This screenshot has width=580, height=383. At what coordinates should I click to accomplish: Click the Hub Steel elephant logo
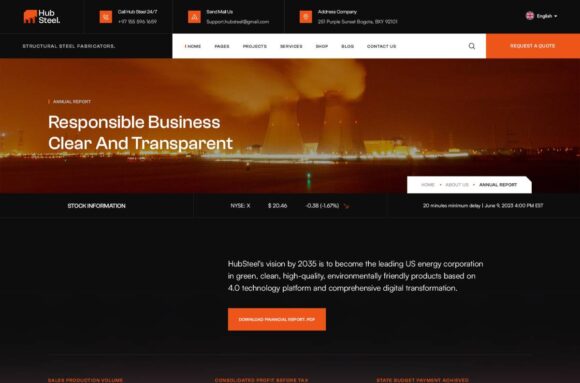tap(41, 17)
